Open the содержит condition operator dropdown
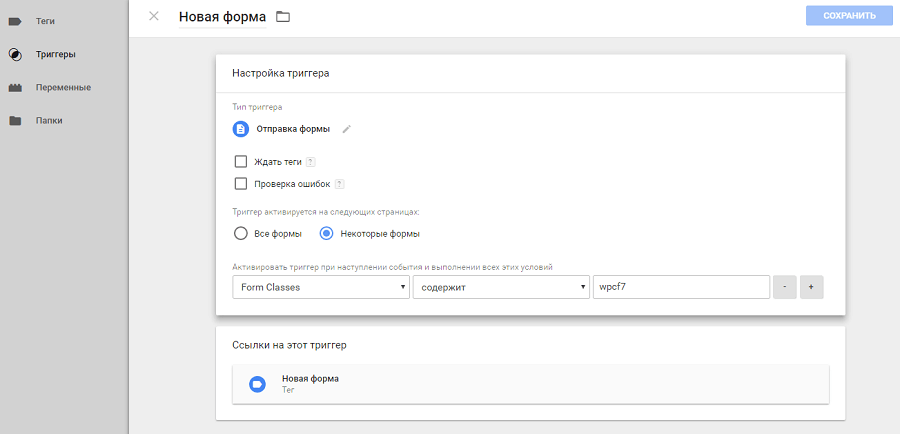 500,287
